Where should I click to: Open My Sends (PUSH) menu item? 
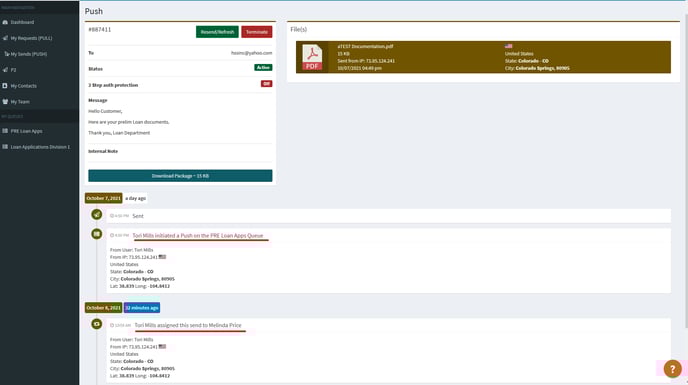[29, 54]
